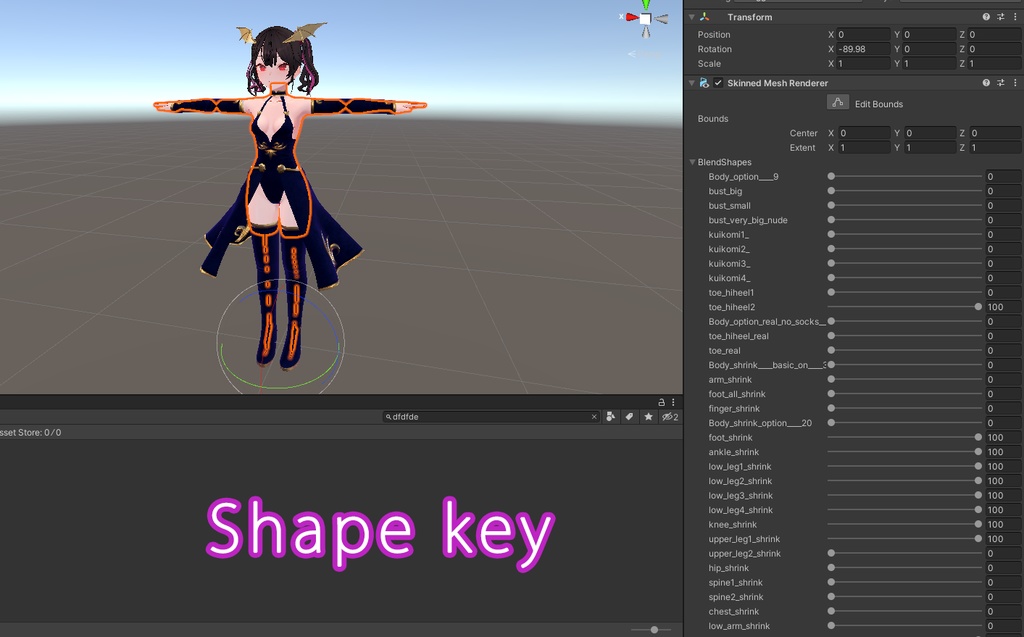The height and width of the screenshot is (637, 1024).
Task: Select the kuikomi4_ blendshape label
Action: click(729, 278)
